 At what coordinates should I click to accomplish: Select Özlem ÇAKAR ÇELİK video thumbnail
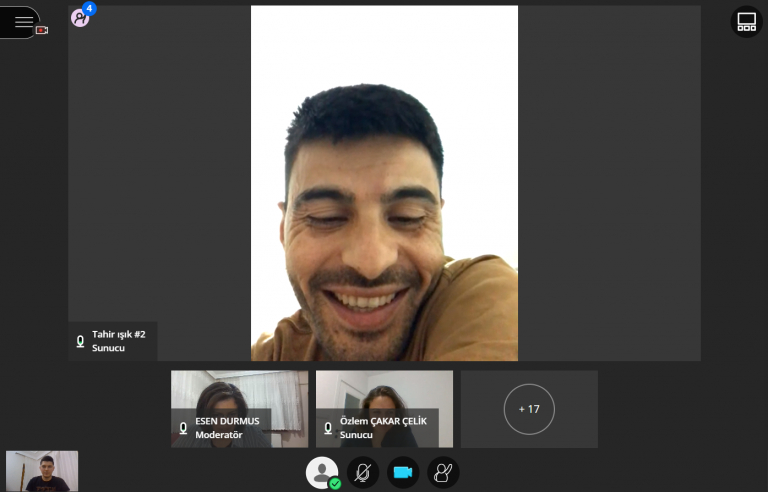pyautogui.click(x=384, y=409)
